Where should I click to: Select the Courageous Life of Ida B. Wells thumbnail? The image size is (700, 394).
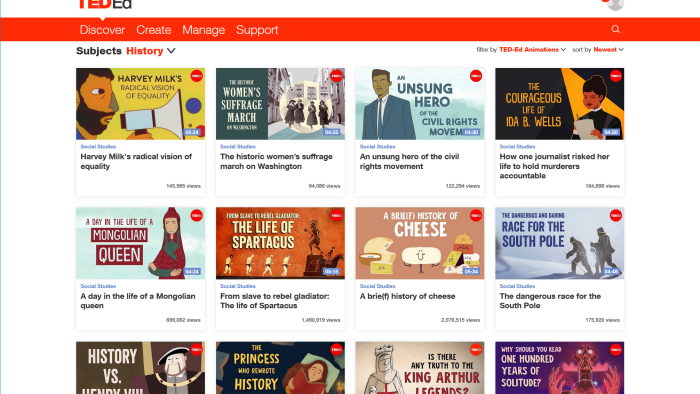(x=560, y=104)
